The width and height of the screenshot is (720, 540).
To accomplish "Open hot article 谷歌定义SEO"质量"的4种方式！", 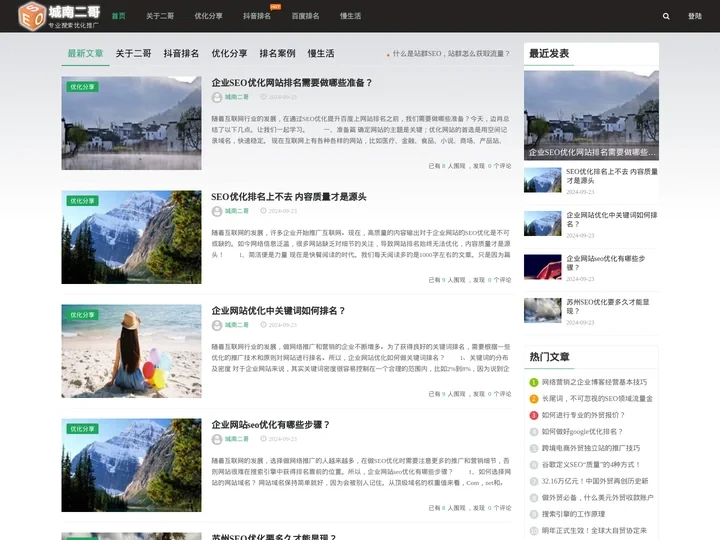I will tap(591, 465).
